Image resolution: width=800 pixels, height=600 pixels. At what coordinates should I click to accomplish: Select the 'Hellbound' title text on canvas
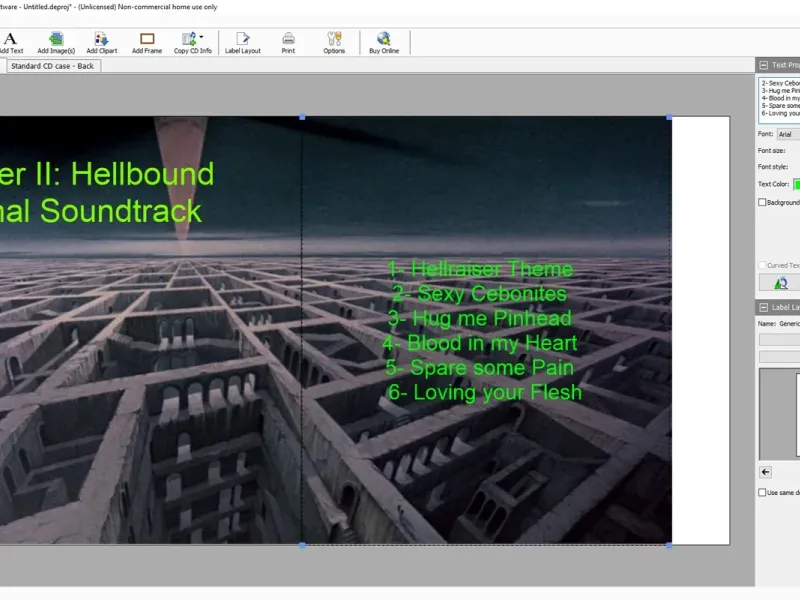pos(142,174)
